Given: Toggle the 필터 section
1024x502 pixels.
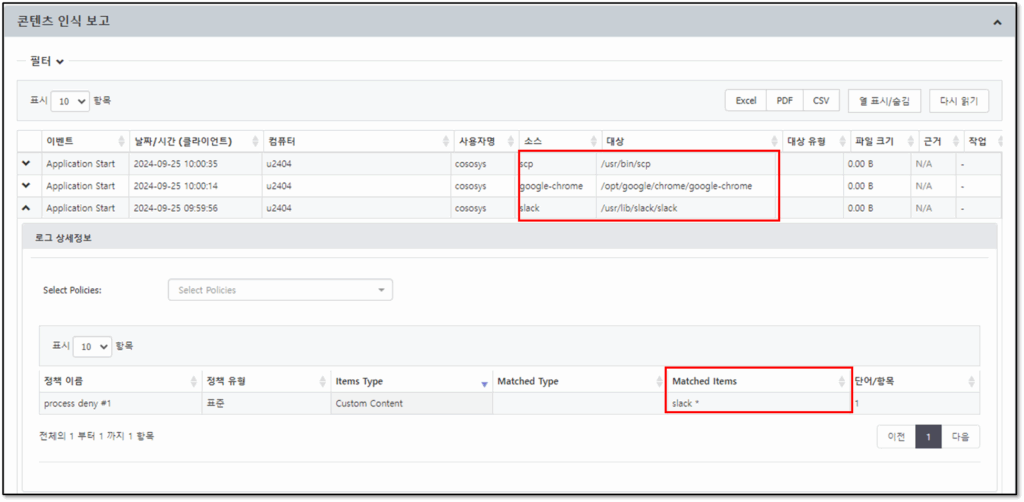Looking at the screenshot, I should (47, 61).
